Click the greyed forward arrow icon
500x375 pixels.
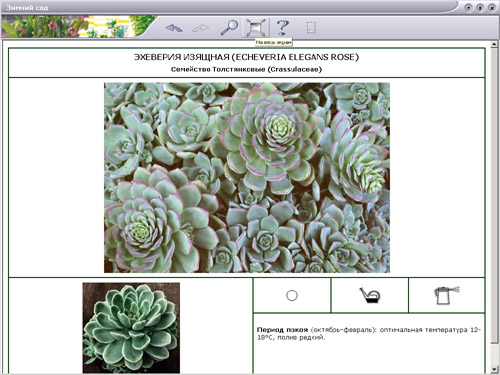pos(200,28)
